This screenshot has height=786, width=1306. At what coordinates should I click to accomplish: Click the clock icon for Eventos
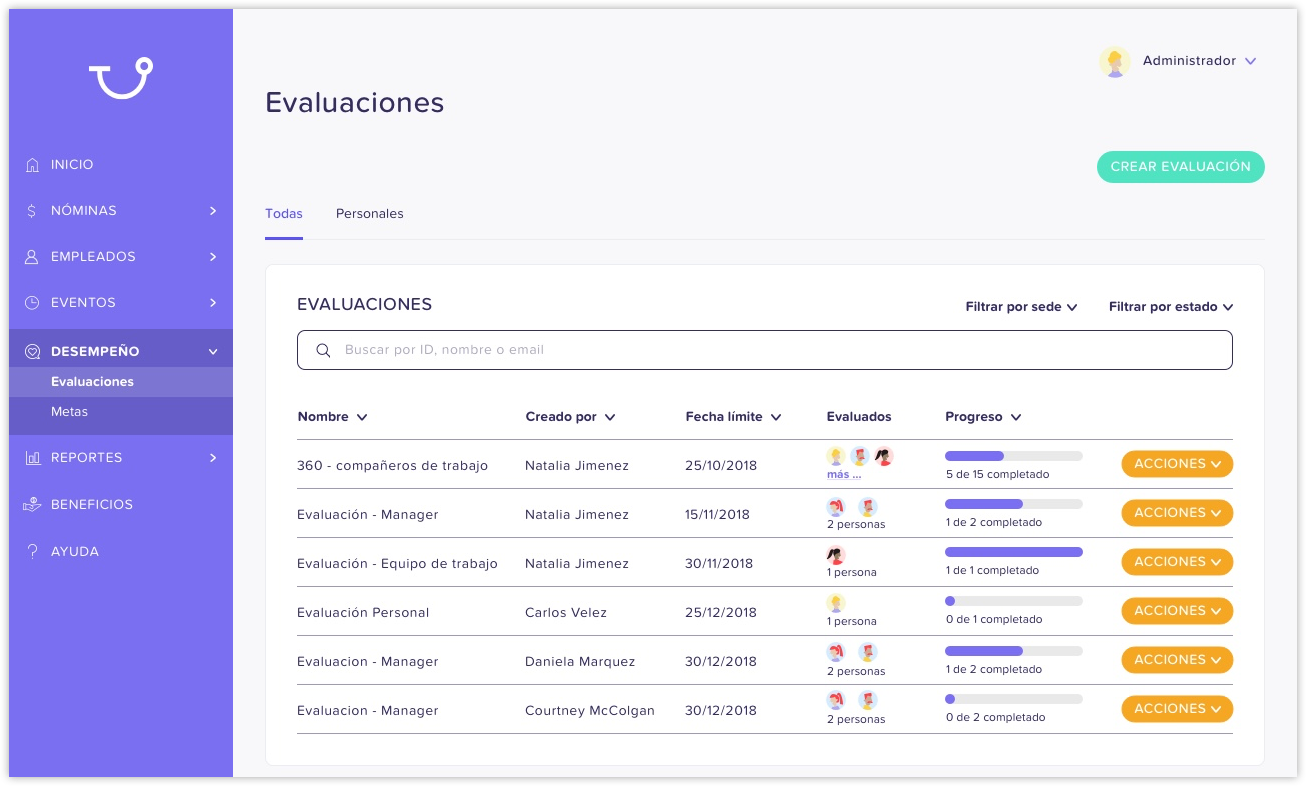tap(32, 303)
